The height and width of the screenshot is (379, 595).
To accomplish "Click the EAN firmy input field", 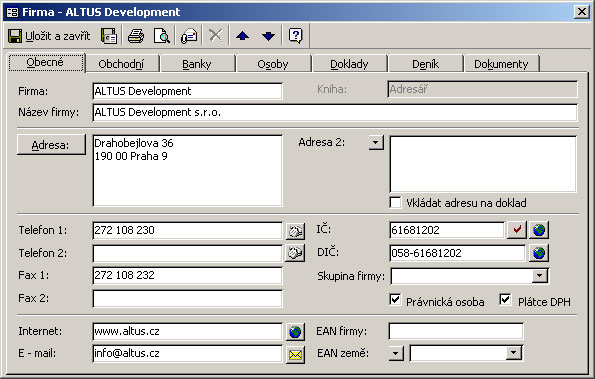I will 456,331.
